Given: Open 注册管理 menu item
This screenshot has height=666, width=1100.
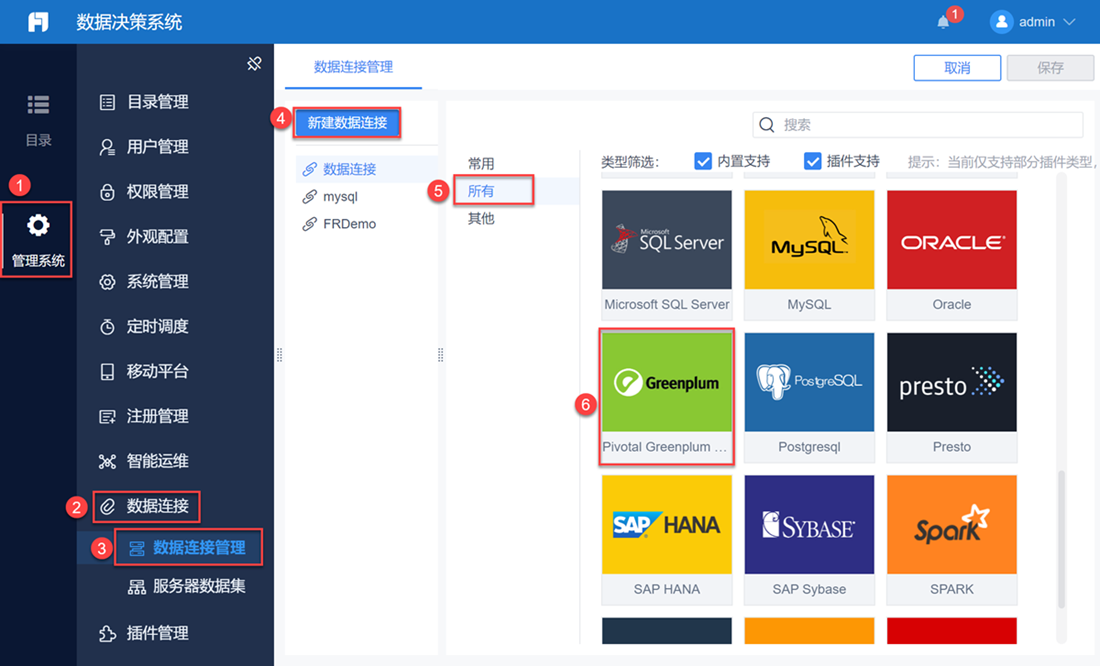Looking at the screenshot, I should [x=157, y=417].
